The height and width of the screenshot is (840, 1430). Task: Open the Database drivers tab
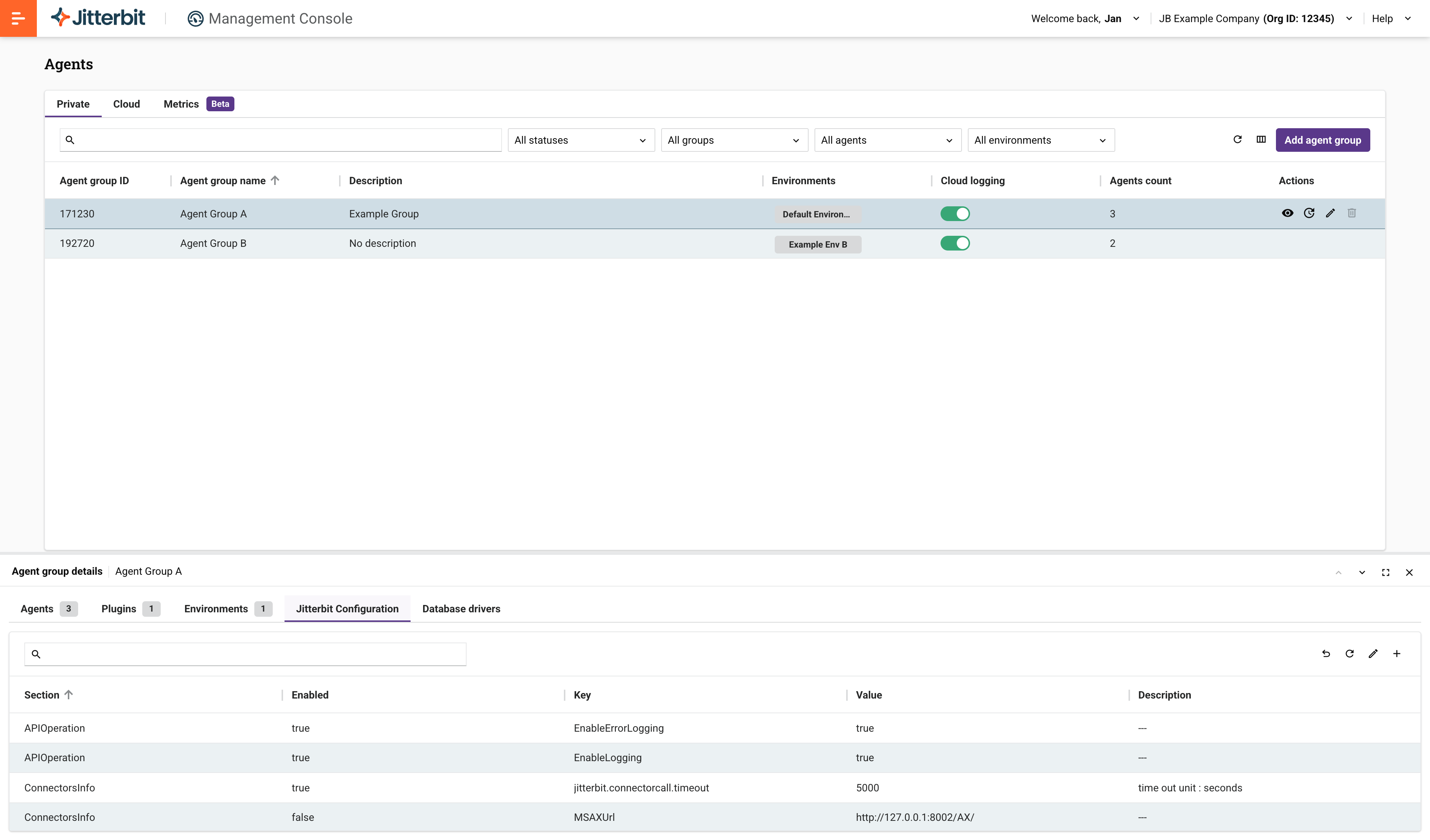(x=461, y=609)
